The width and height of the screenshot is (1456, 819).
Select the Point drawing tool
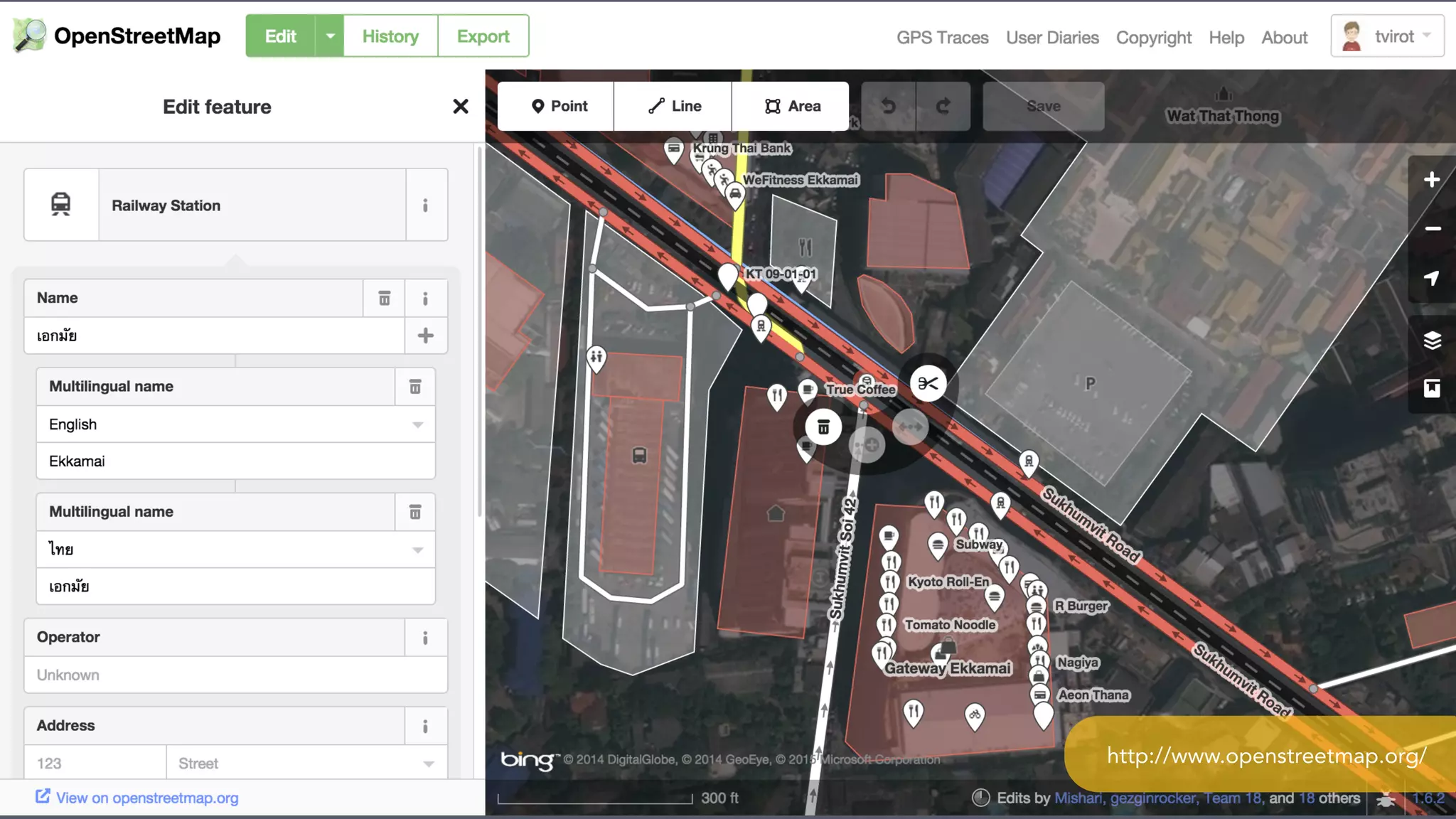point(556,106)
